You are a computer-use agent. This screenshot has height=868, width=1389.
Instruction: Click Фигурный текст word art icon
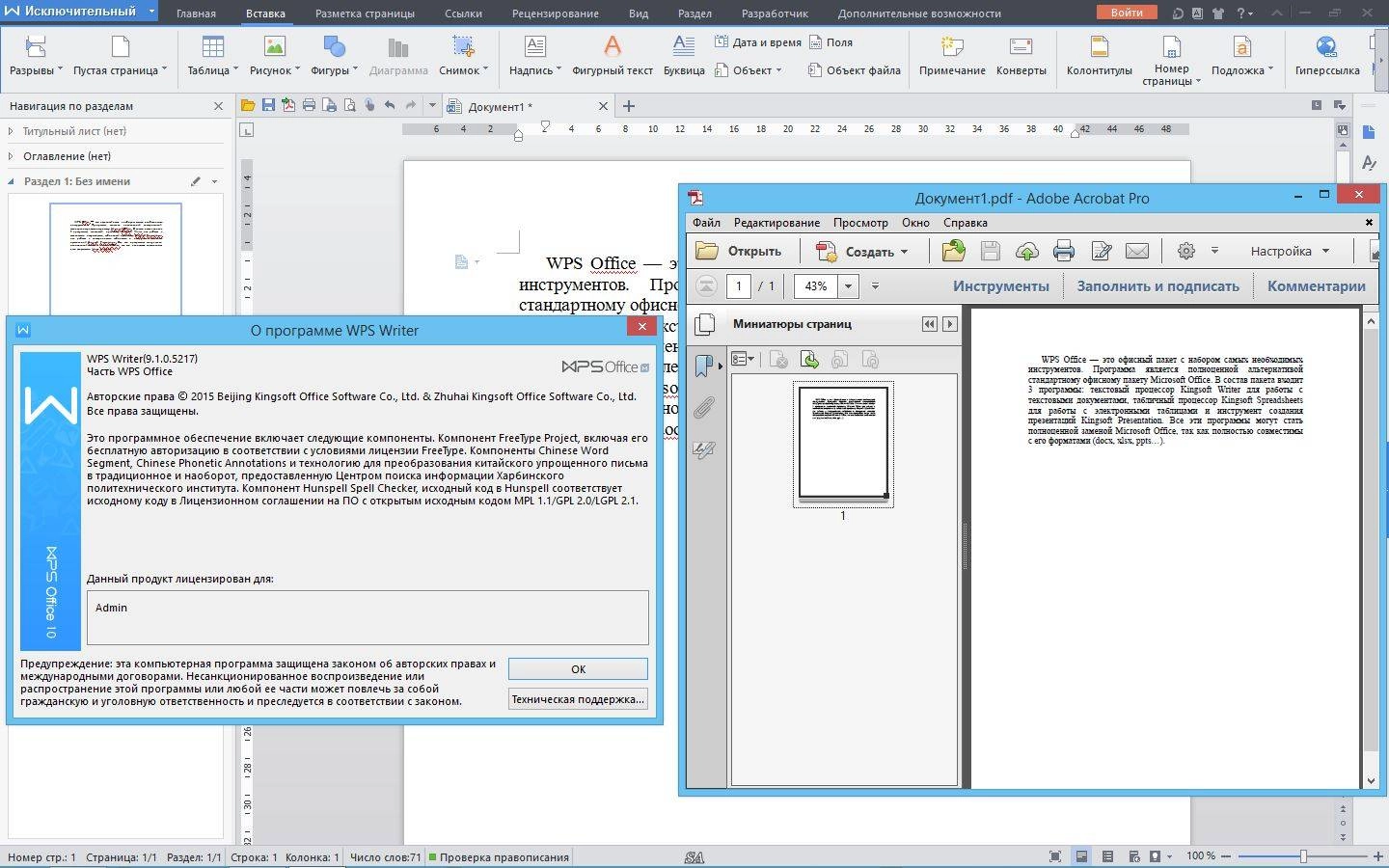(x=613, y=56)
